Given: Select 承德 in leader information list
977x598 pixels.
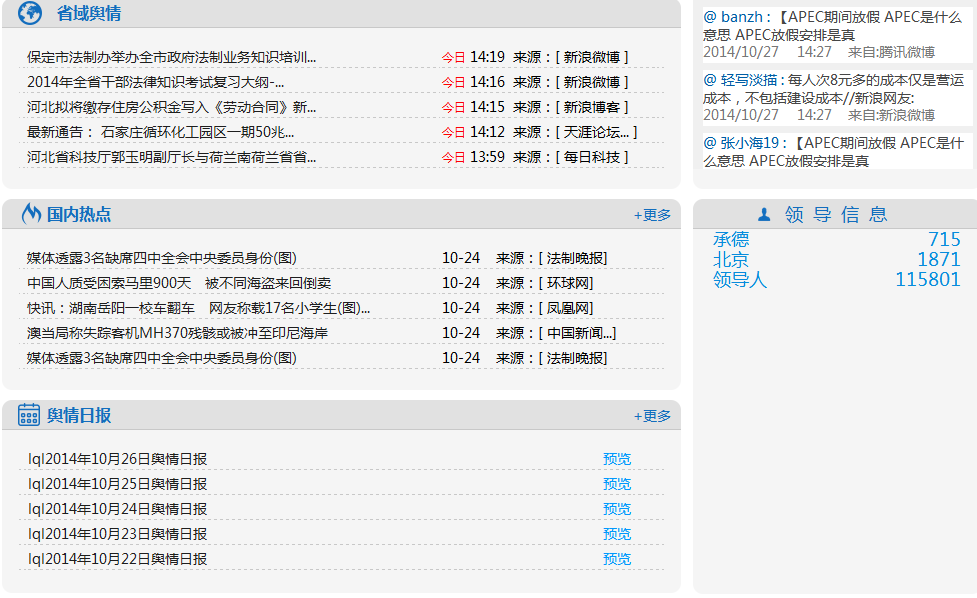Looking at the screenshot, I should pyautogui.click(x=730, y=239).
